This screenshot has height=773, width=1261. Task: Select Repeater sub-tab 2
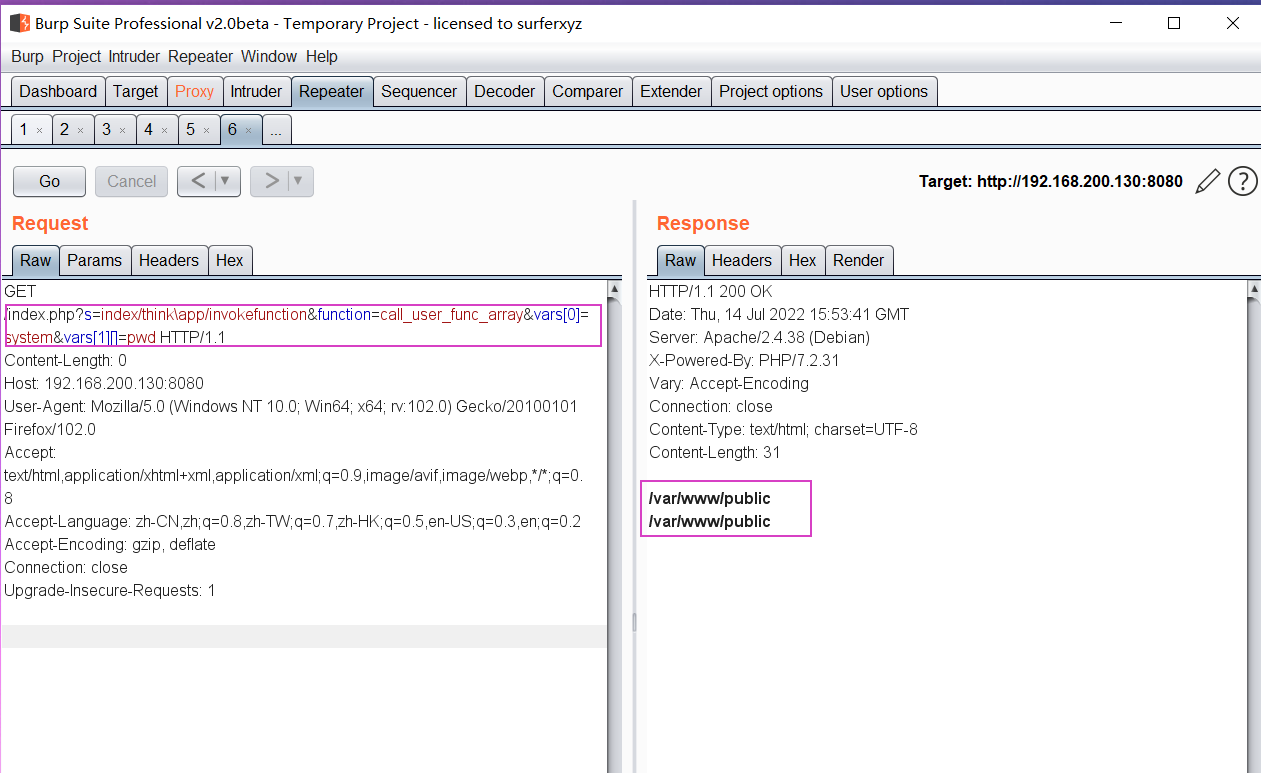pyautogui.click(x=65, y=129)
